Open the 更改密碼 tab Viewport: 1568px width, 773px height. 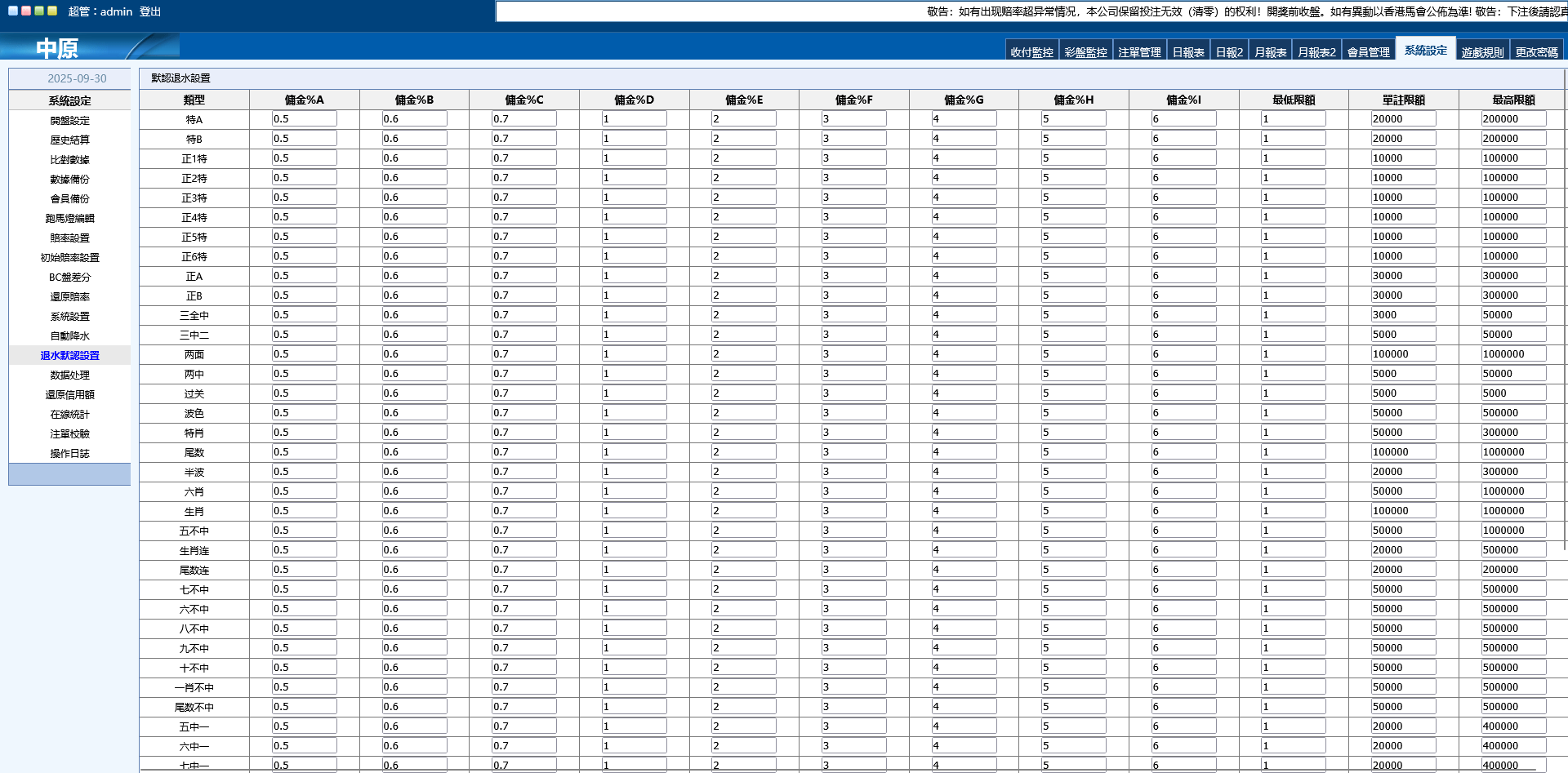[1536, 51]
